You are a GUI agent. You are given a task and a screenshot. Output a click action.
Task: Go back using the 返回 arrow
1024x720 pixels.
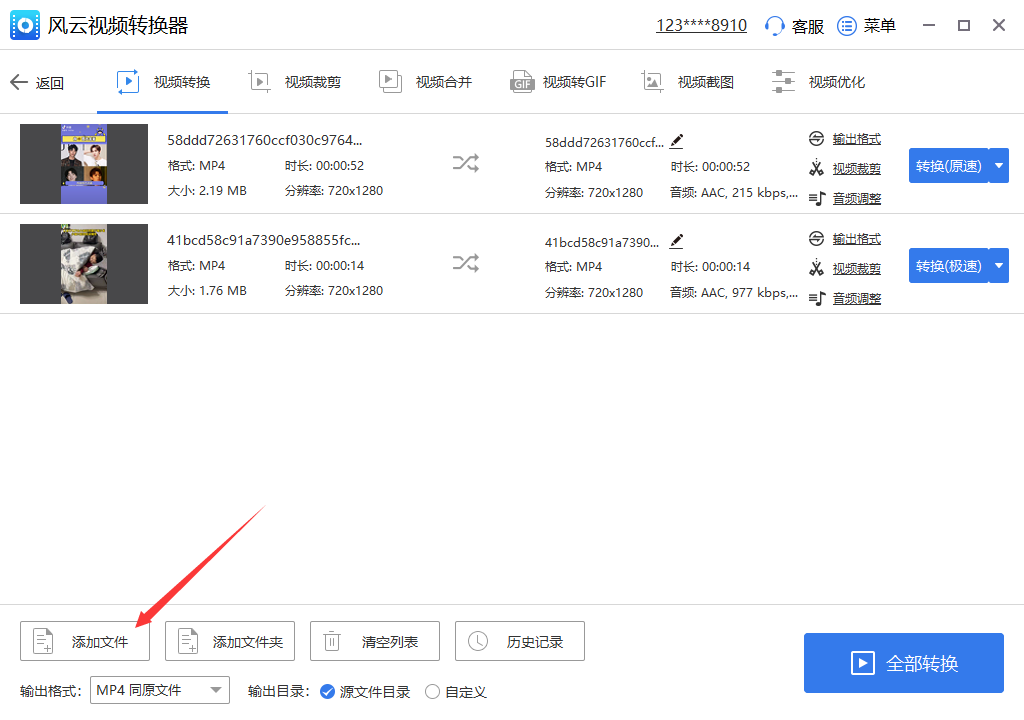coord(19,82)
